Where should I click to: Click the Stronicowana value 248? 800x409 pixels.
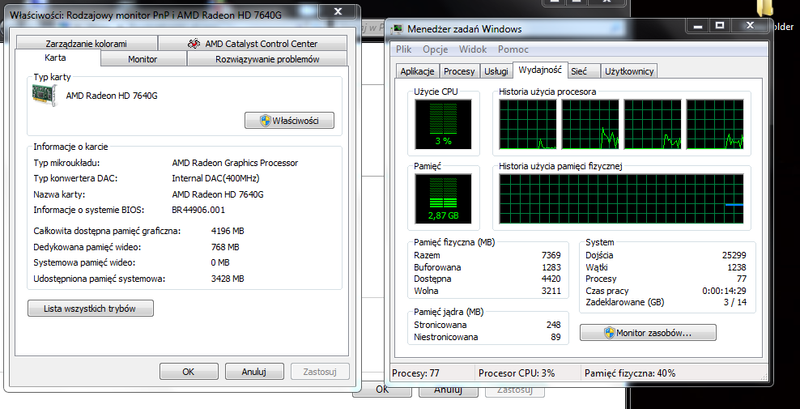(x=553, y=325)
